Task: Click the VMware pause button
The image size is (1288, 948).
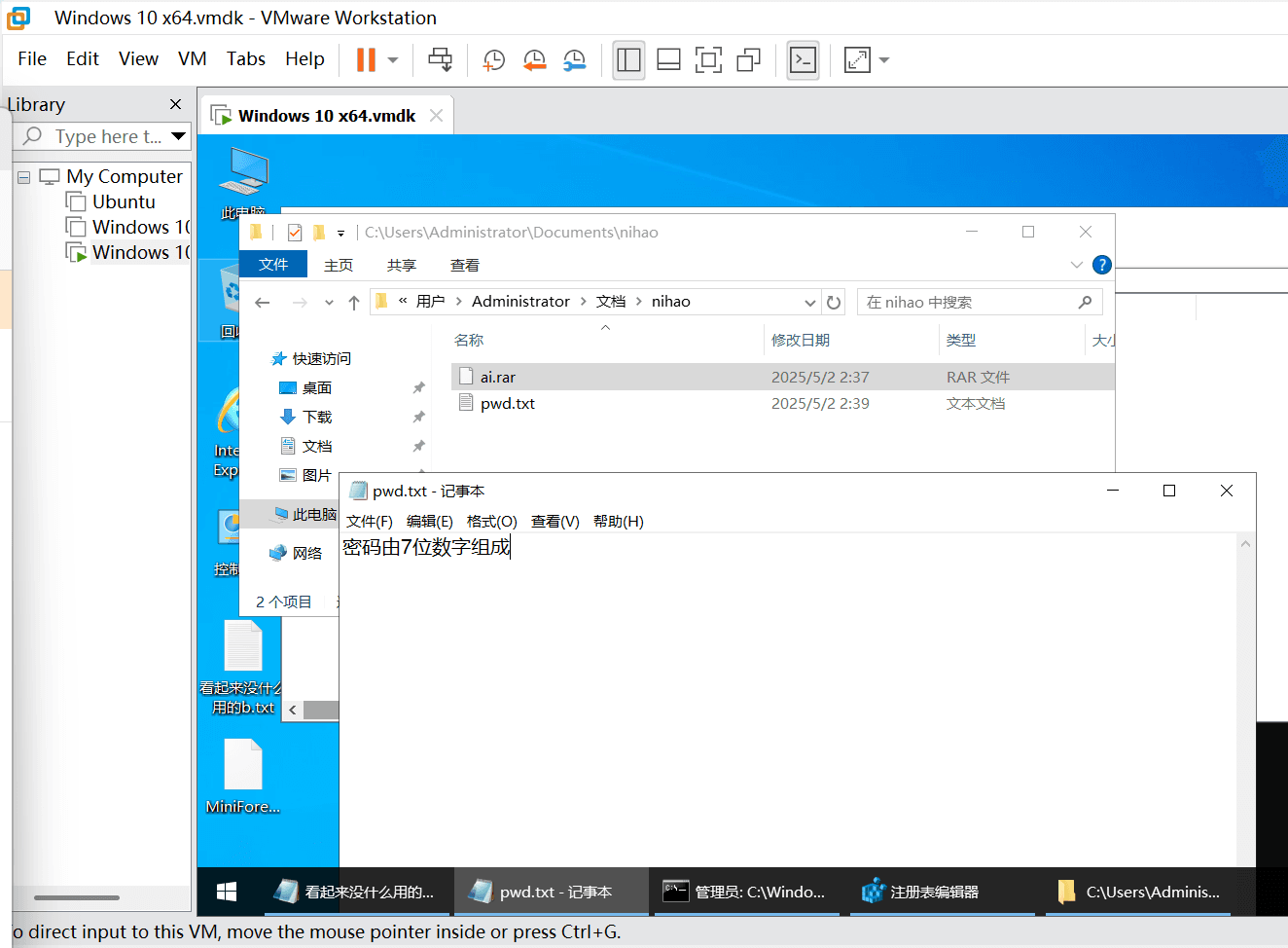Action: tap(366, 59)
